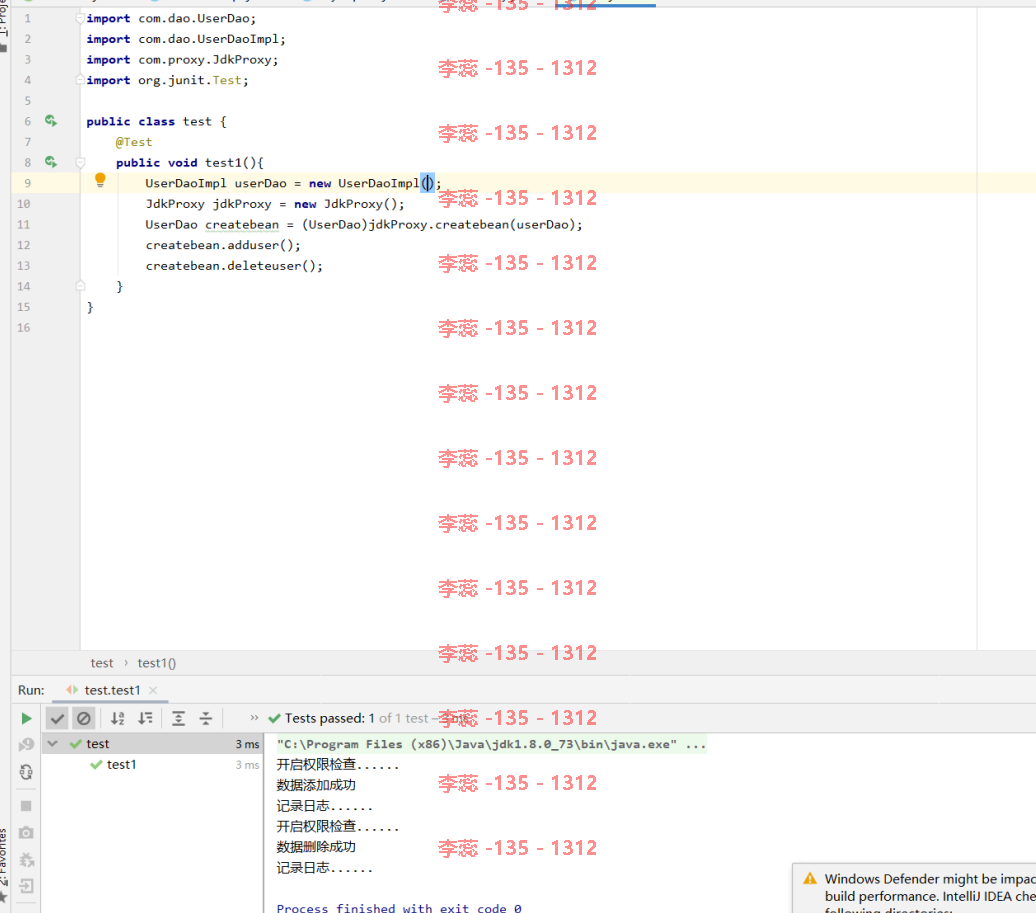Toggle Show Ignored tests button

pos(84,718)
